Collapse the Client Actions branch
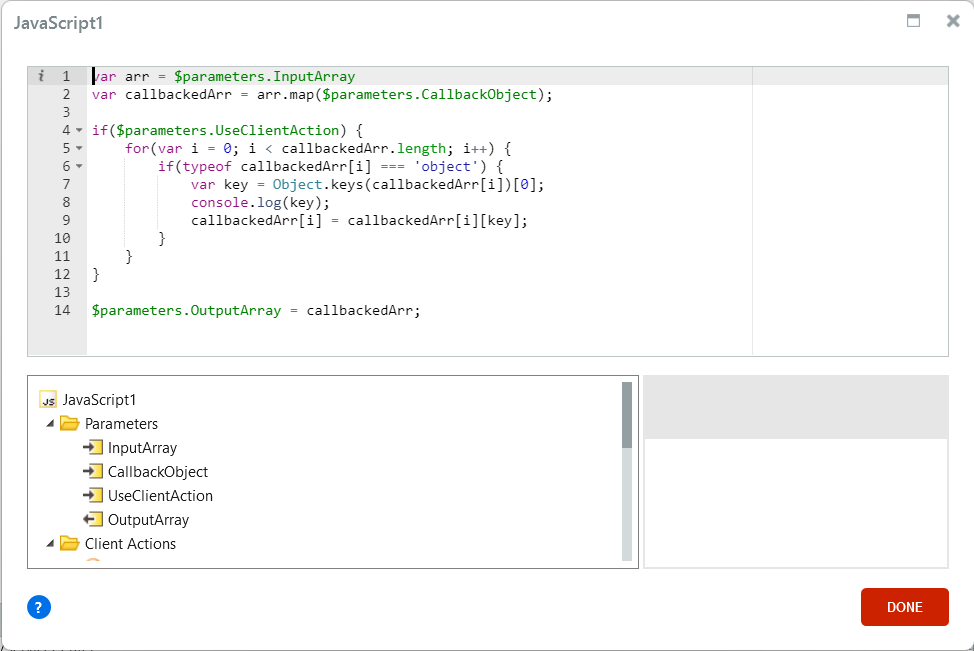 click(52, 543)
